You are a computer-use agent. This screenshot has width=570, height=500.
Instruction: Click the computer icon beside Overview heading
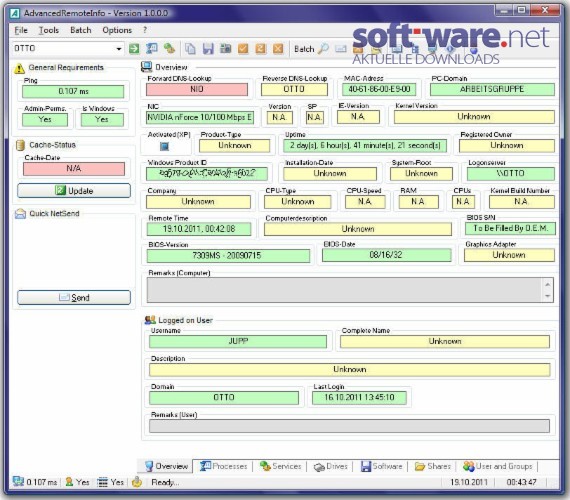(x=146, y=67)
